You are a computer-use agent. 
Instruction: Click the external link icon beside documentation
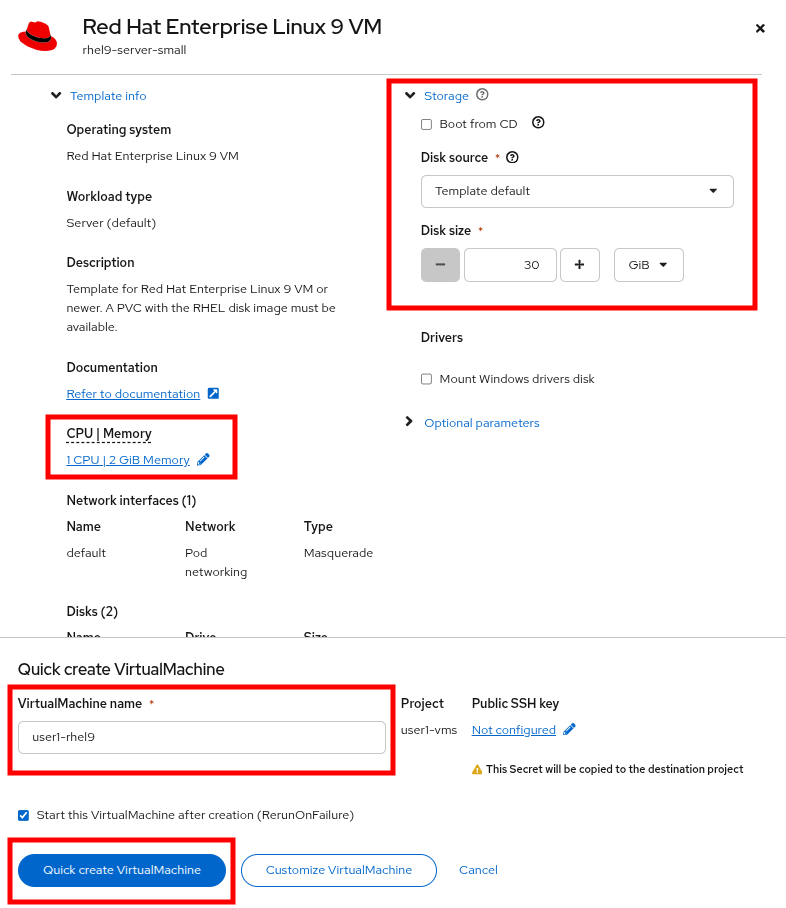point(213,394)
